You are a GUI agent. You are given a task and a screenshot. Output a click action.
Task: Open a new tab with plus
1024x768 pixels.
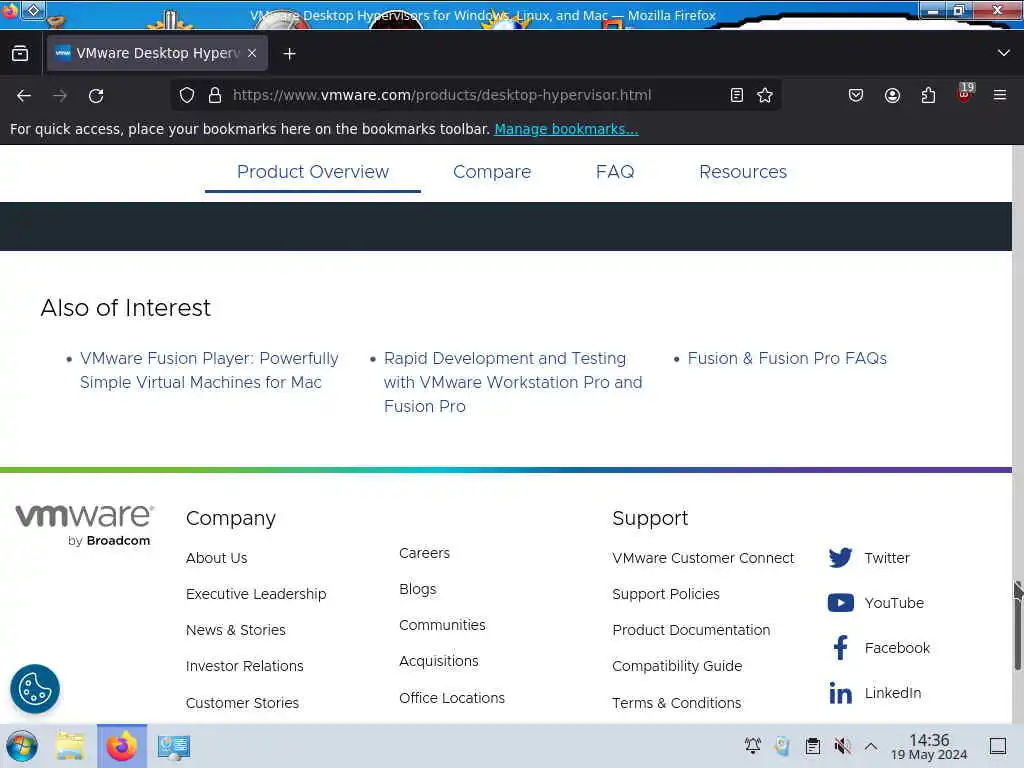(289, 54)
